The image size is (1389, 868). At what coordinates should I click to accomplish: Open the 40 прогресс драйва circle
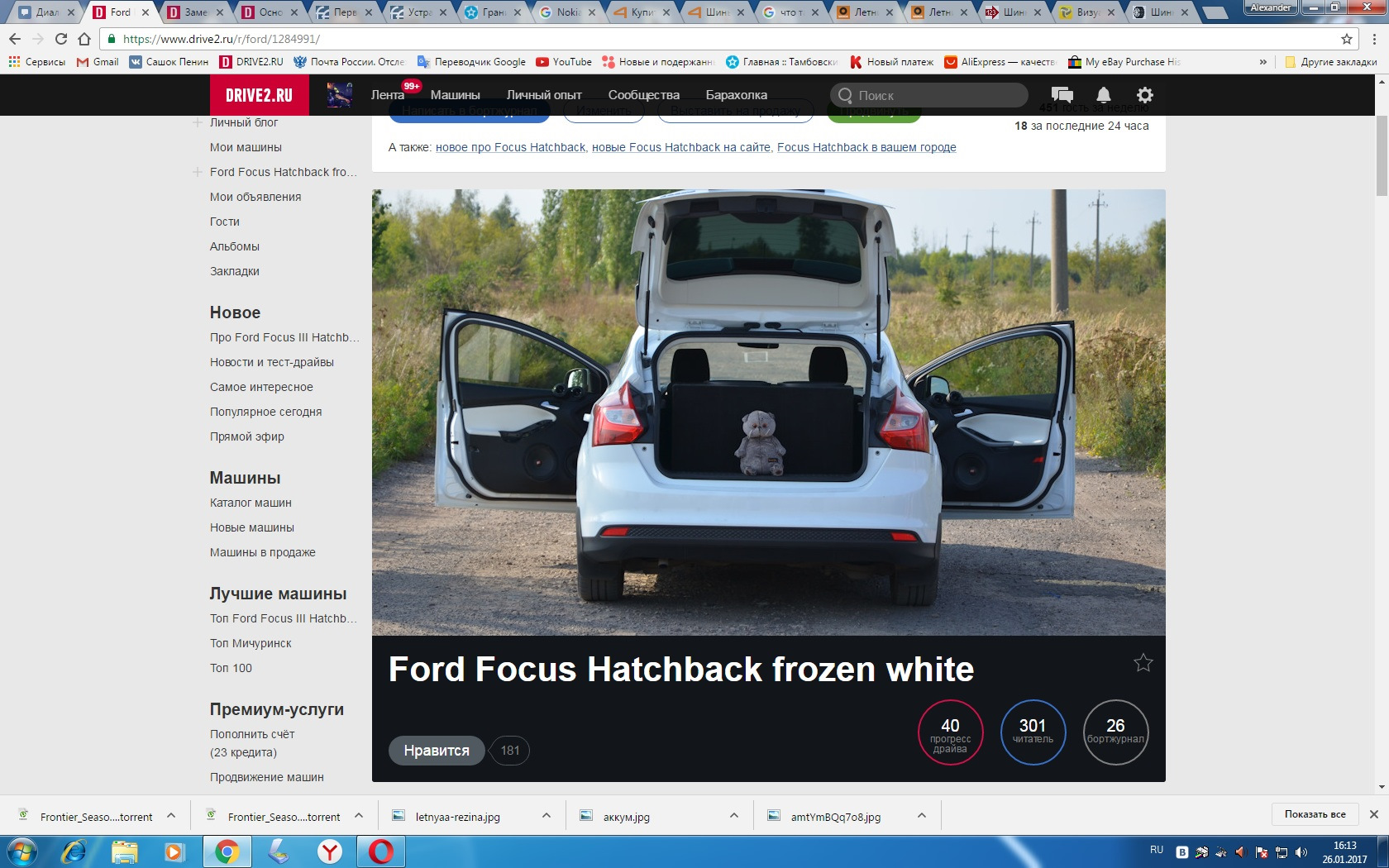click(x=950, y=732)
